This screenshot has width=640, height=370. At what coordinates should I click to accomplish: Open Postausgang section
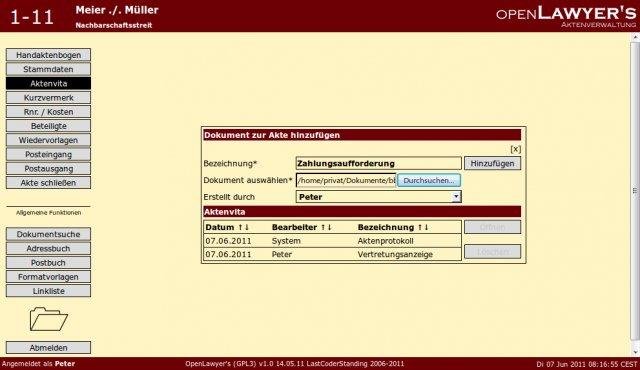tap(49, 169)
